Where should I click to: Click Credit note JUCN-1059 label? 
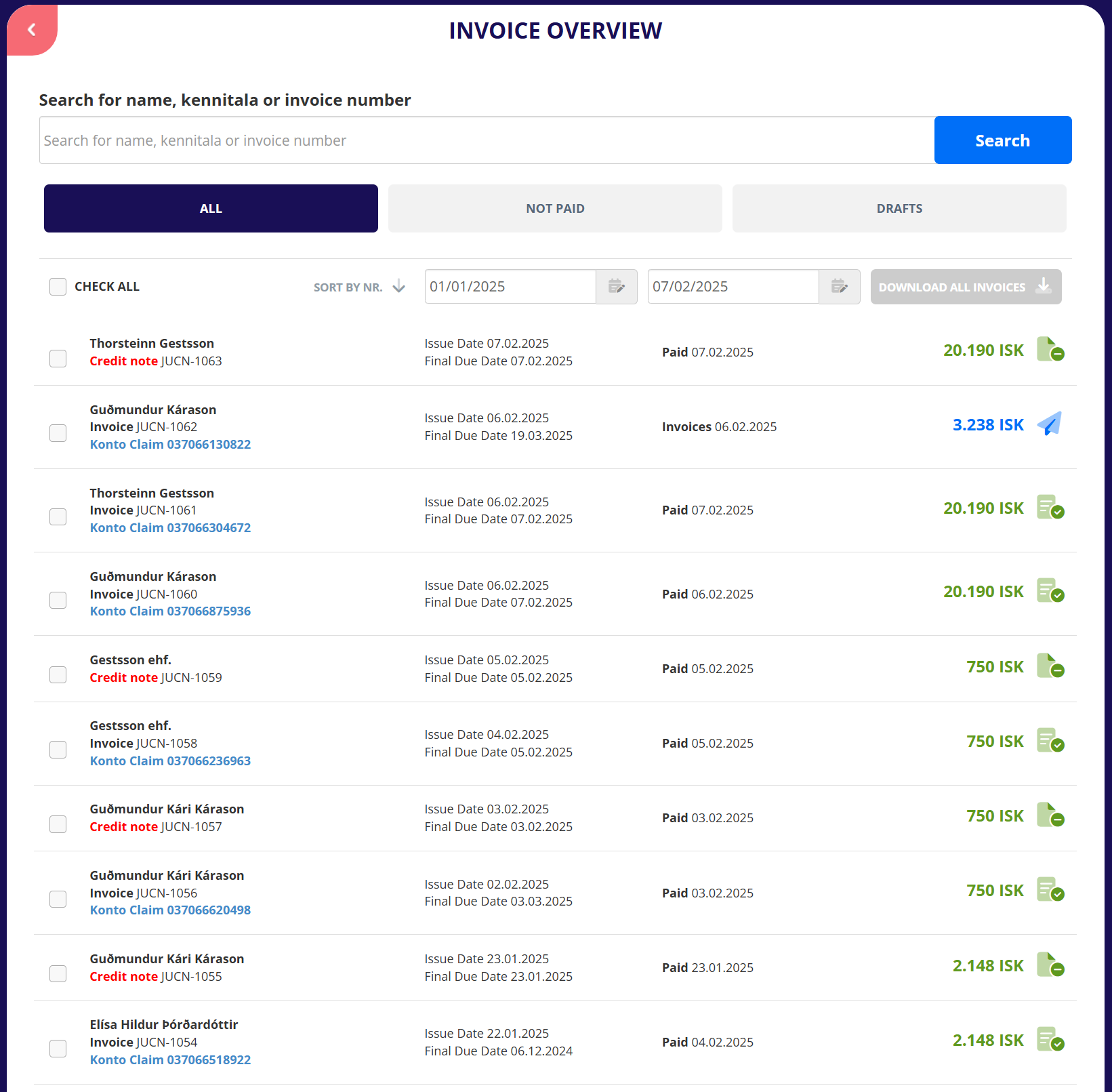[156, 678]
